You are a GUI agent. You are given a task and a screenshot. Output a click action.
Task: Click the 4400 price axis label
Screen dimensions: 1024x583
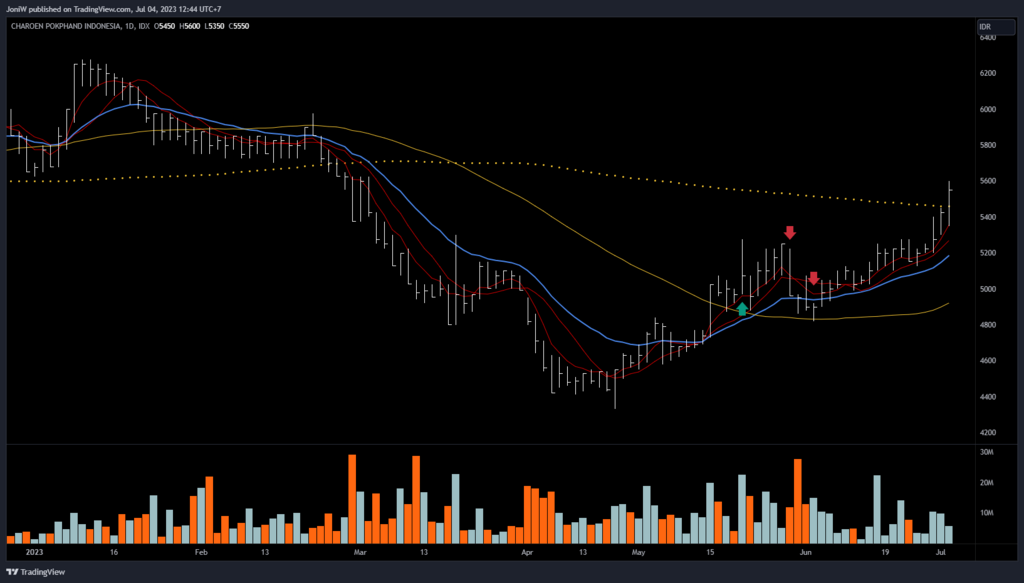pos(988,397)
